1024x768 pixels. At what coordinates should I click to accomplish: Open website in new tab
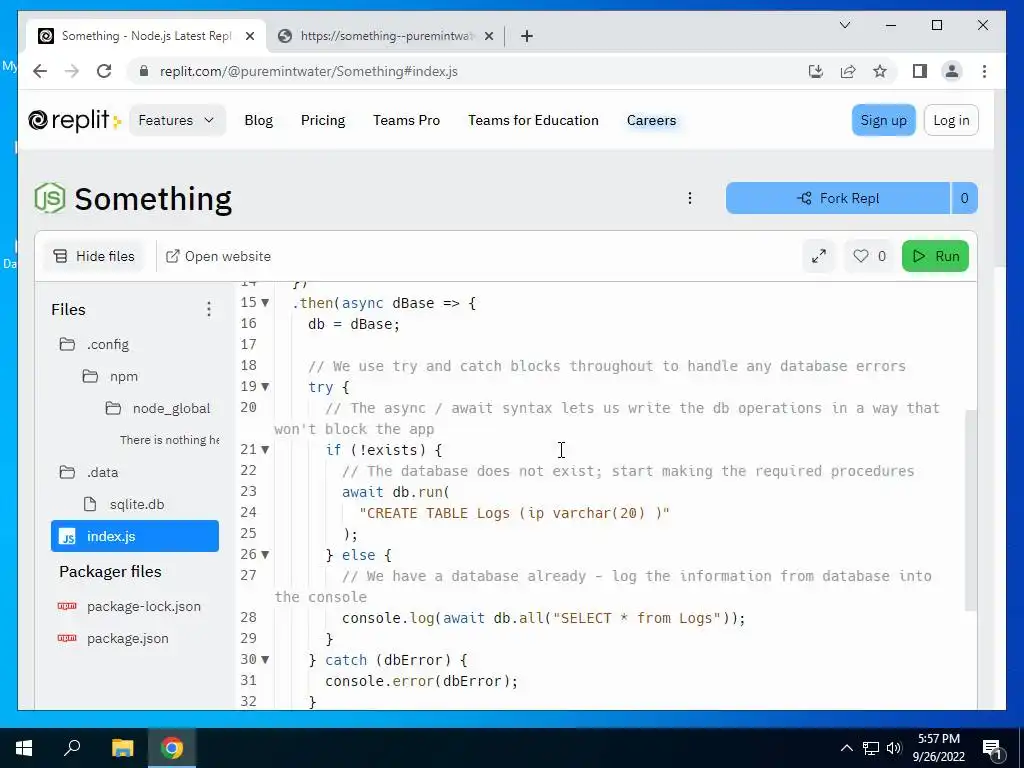pos(218,256)
